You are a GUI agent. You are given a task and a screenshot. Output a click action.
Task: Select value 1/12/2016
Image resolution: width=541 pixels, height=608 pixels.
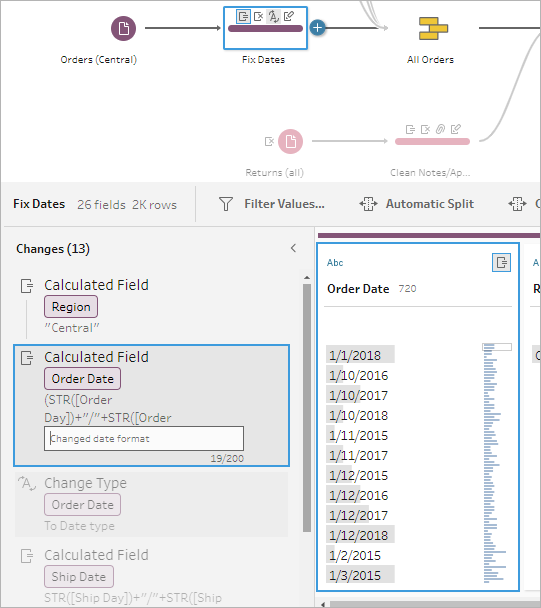[x=360, y=495]
